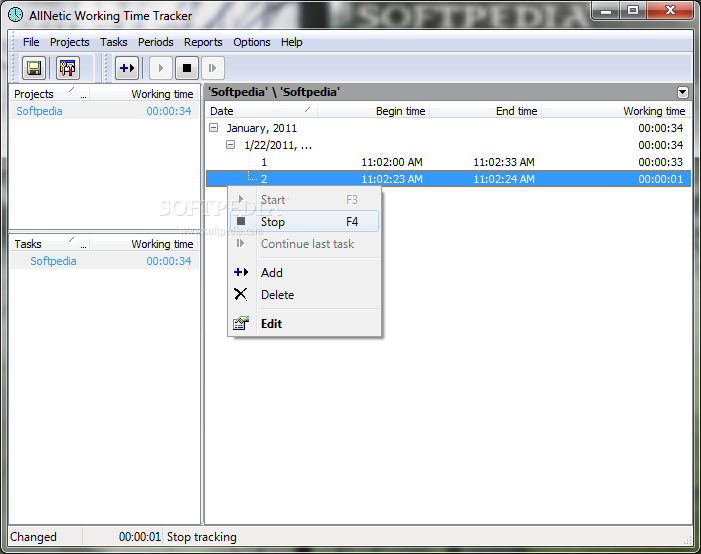This screenshot has height=554, width=701.
Task: Open the Options menu
Action: pyautogui.click(x=252, y=42)
